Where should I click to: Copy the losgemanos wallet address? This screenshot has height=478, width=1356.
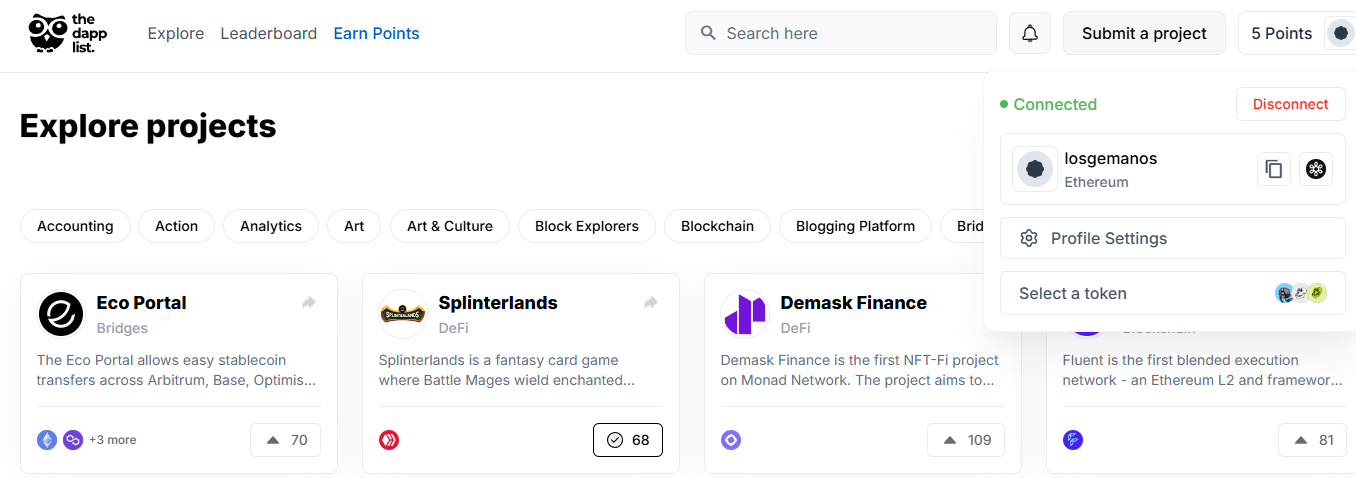(x=1274, y=169)
